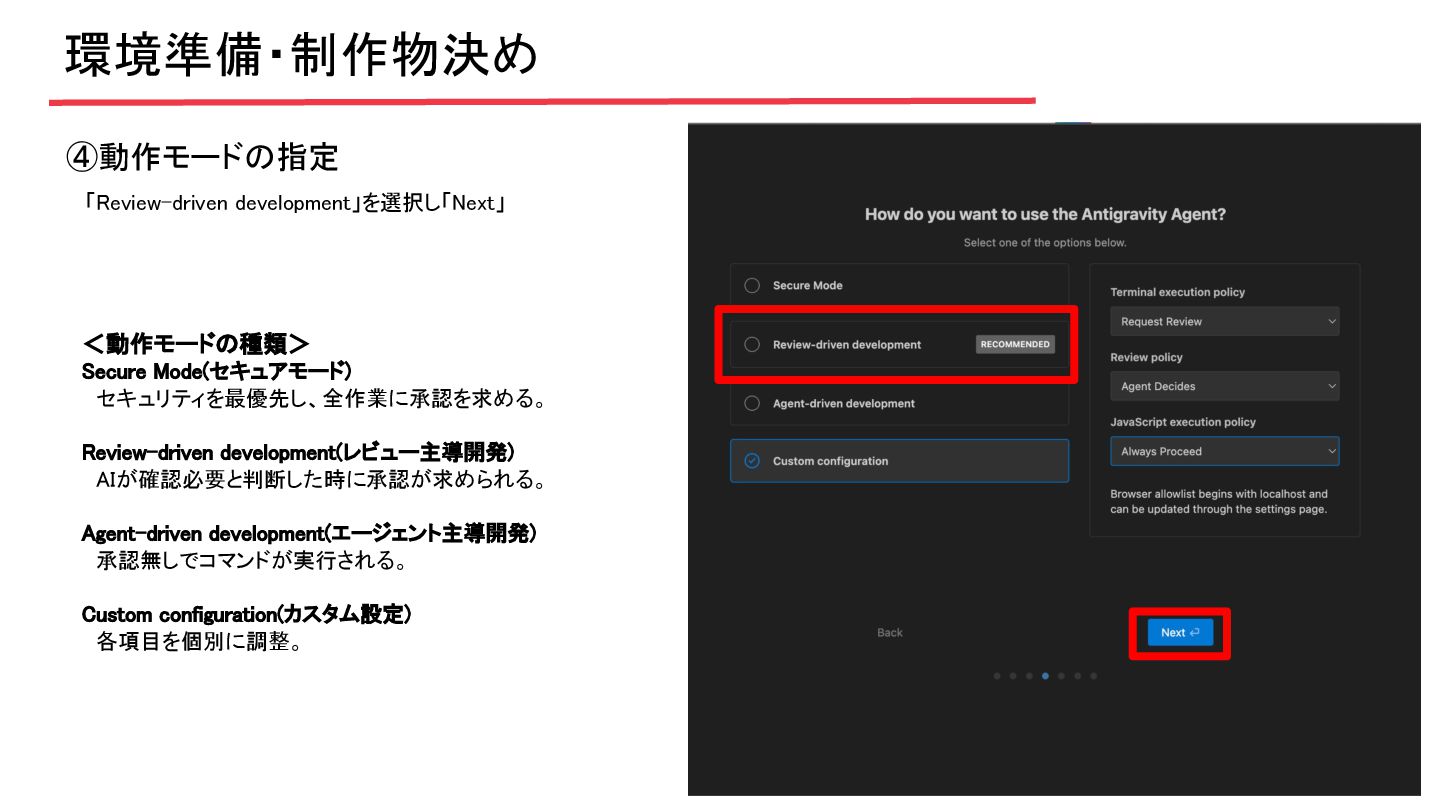Click the RECOMMENDED badge
This screenshot has width=1440, height=810.
pyautogui.click(x=1015, y=344)
